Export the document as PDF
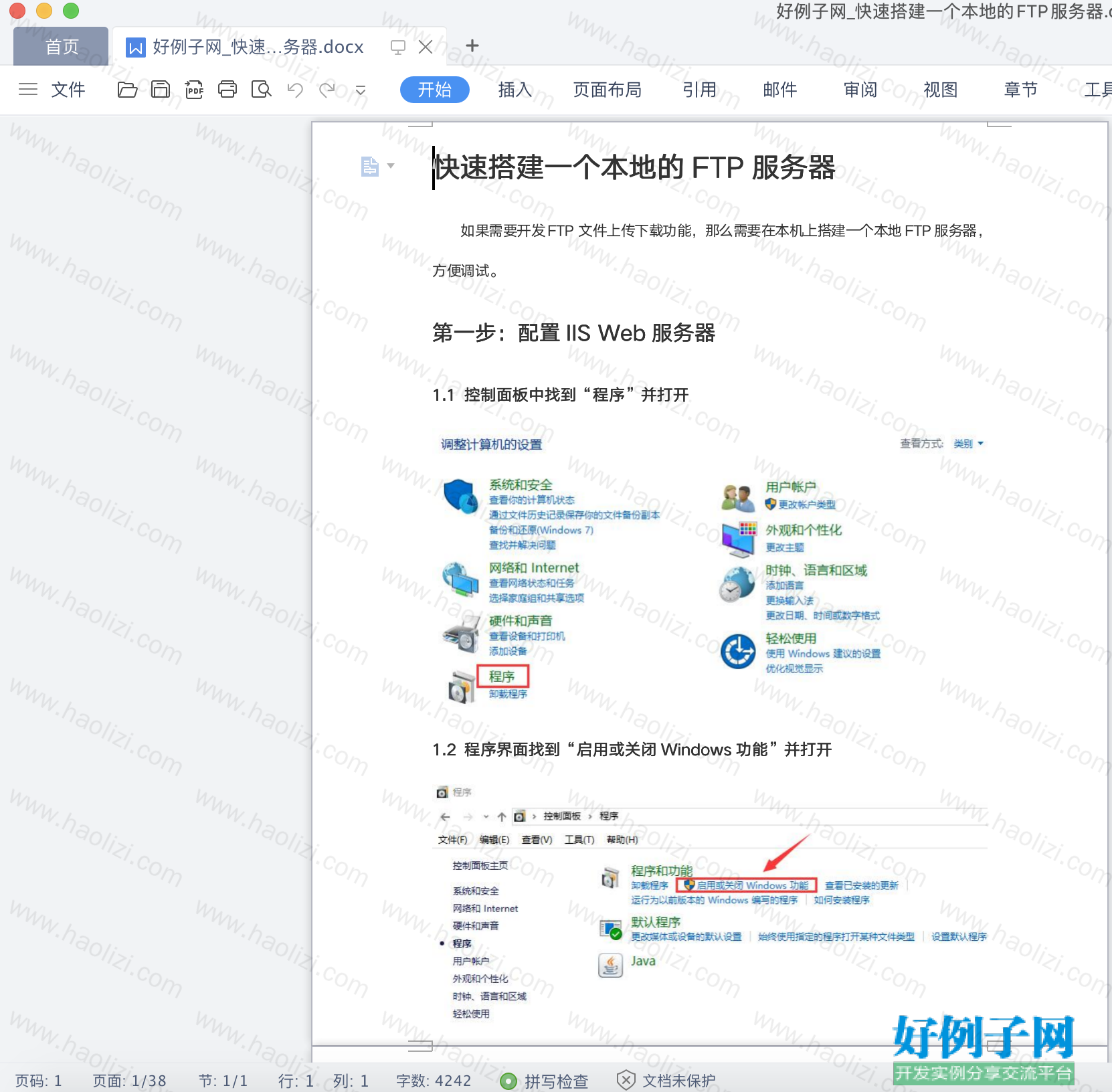This screenshot has width=1112, height=1092. [194, 89]
